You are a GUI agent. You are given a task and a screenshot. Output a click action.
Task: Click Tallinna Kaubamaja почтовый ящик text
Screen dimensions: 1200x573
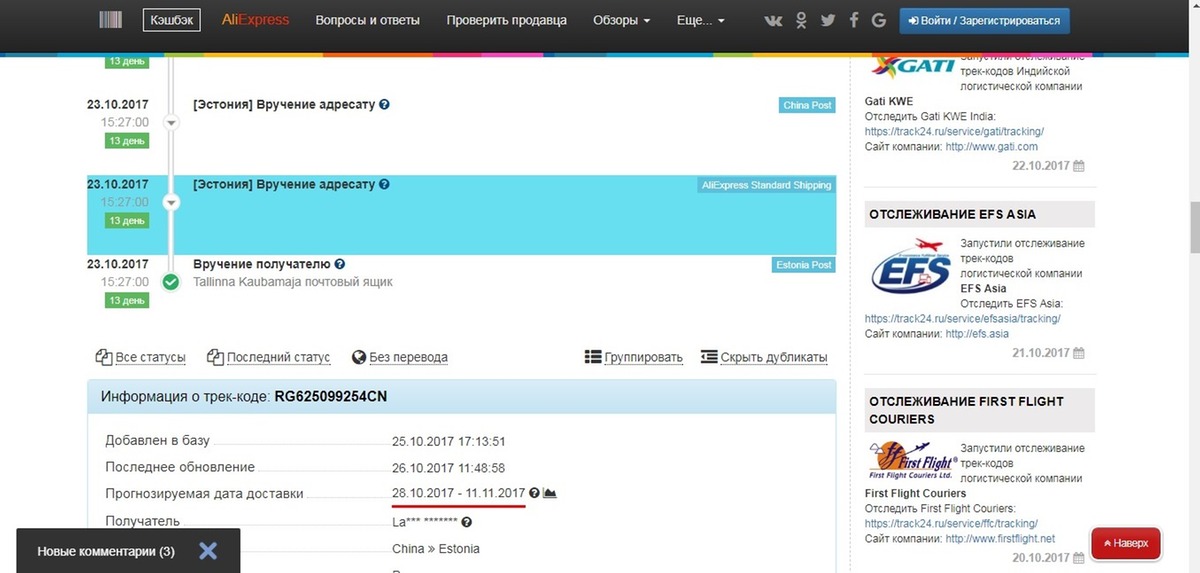293,282
